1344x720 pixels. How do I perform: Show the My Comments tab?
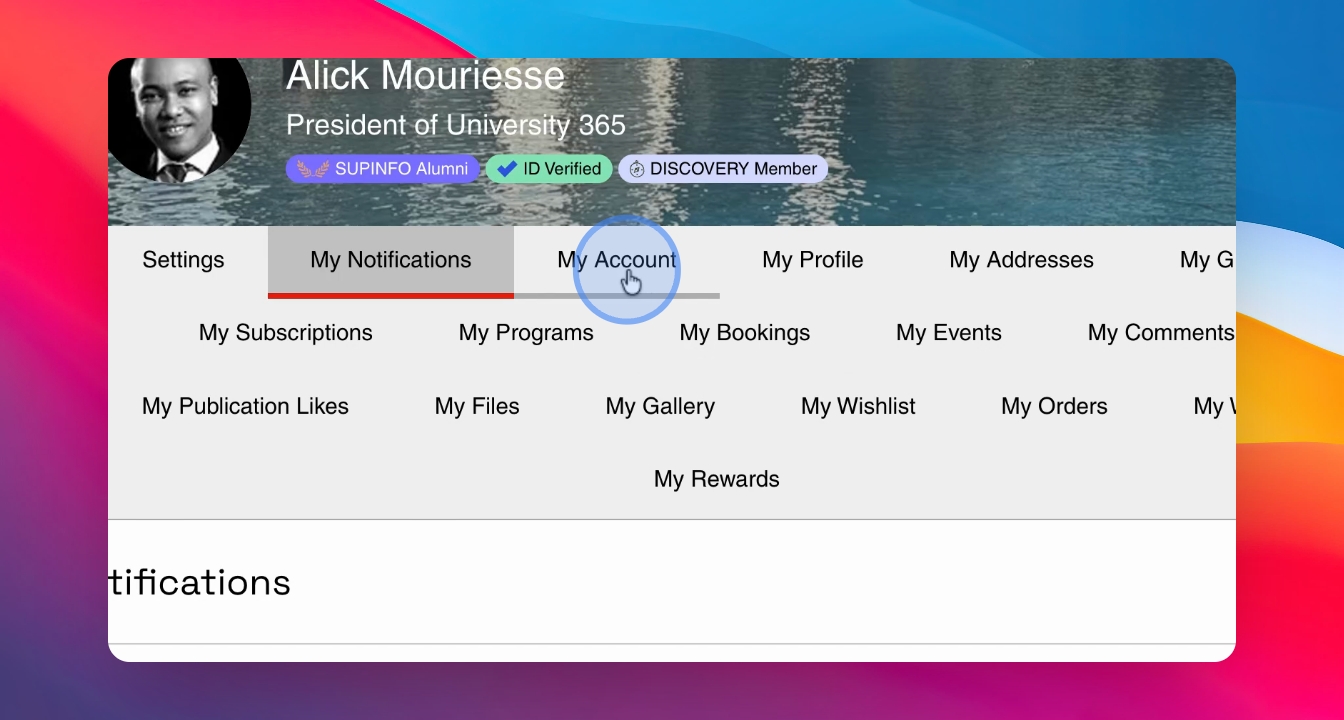(x=1161, y=333)
